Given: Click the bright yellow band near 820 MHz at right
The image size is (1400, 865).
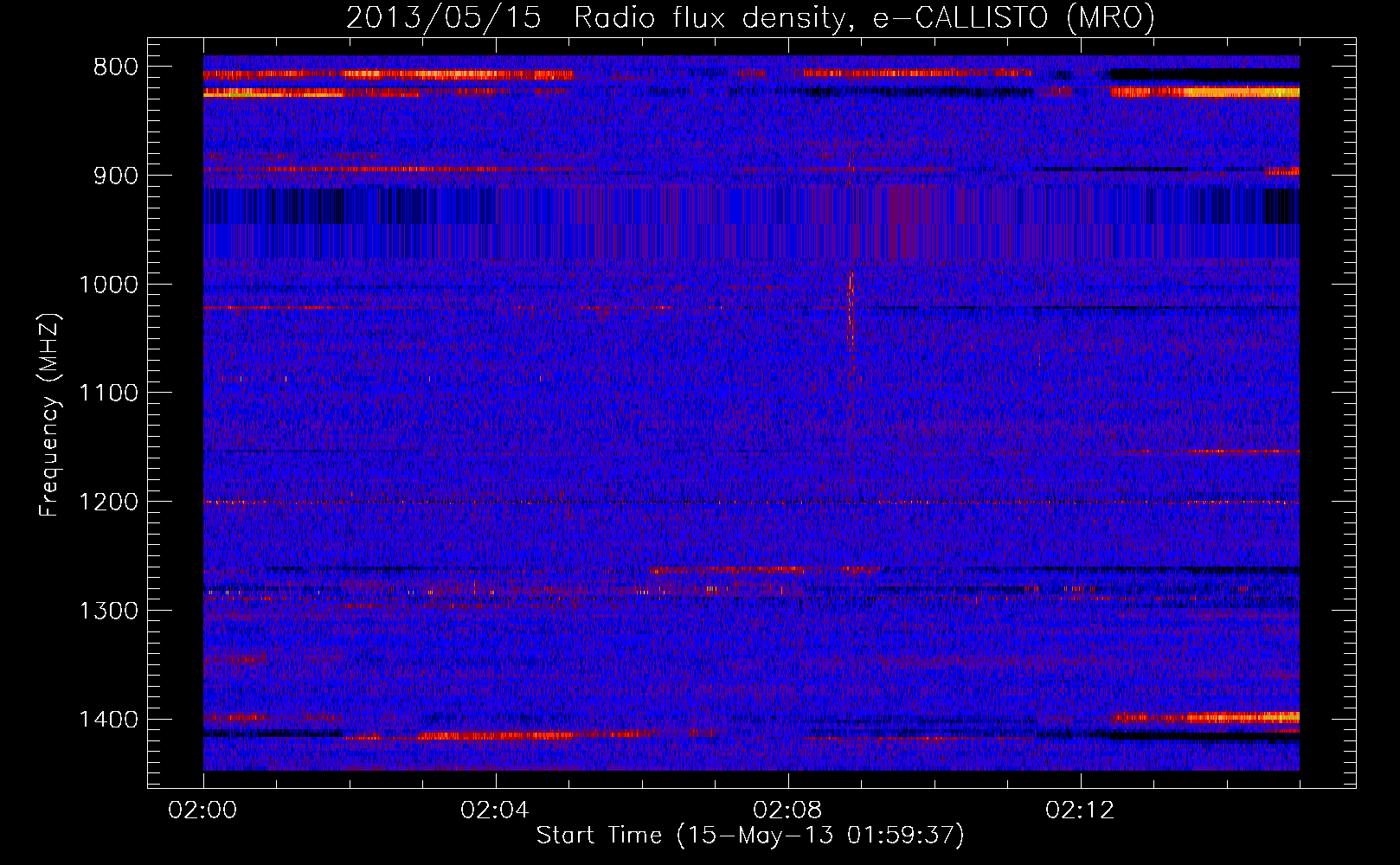Looking at the screenshot, I should [x=1205, y=92].
